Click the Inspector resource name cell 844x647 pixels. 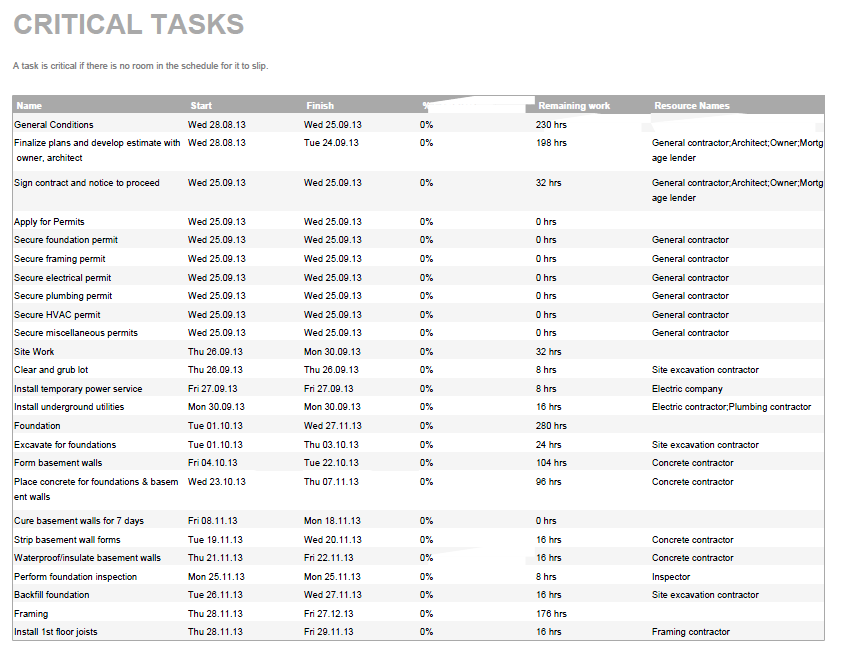click(671, 577)
